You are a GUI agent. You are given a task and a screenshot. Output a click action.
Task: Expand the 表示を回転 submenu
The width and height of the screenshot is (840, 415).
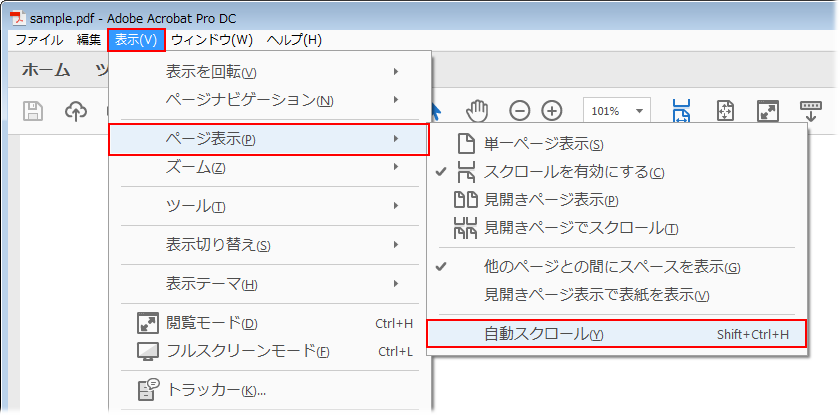tap(269, 71)
